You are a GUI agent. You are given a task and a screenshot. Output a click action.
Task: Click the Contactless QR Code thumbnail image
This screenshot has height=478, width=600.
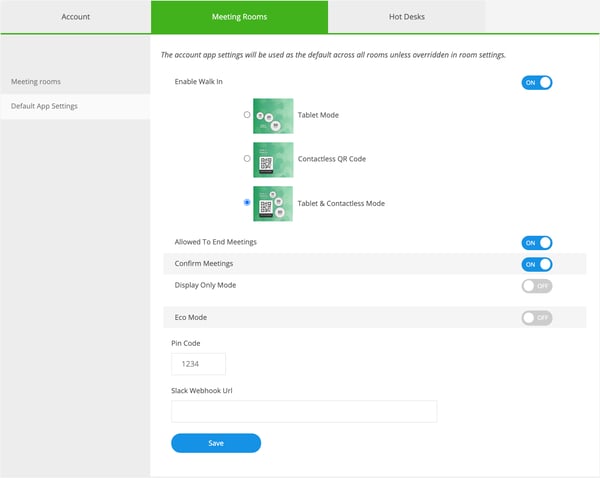click(x=273, y=159)
